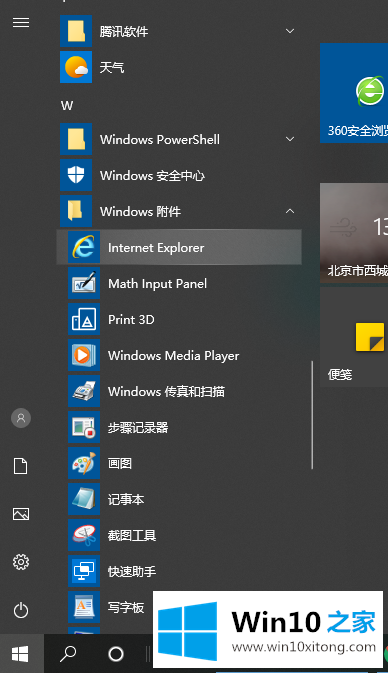Launch Internet Explorer icon

(x=84, y=247)
